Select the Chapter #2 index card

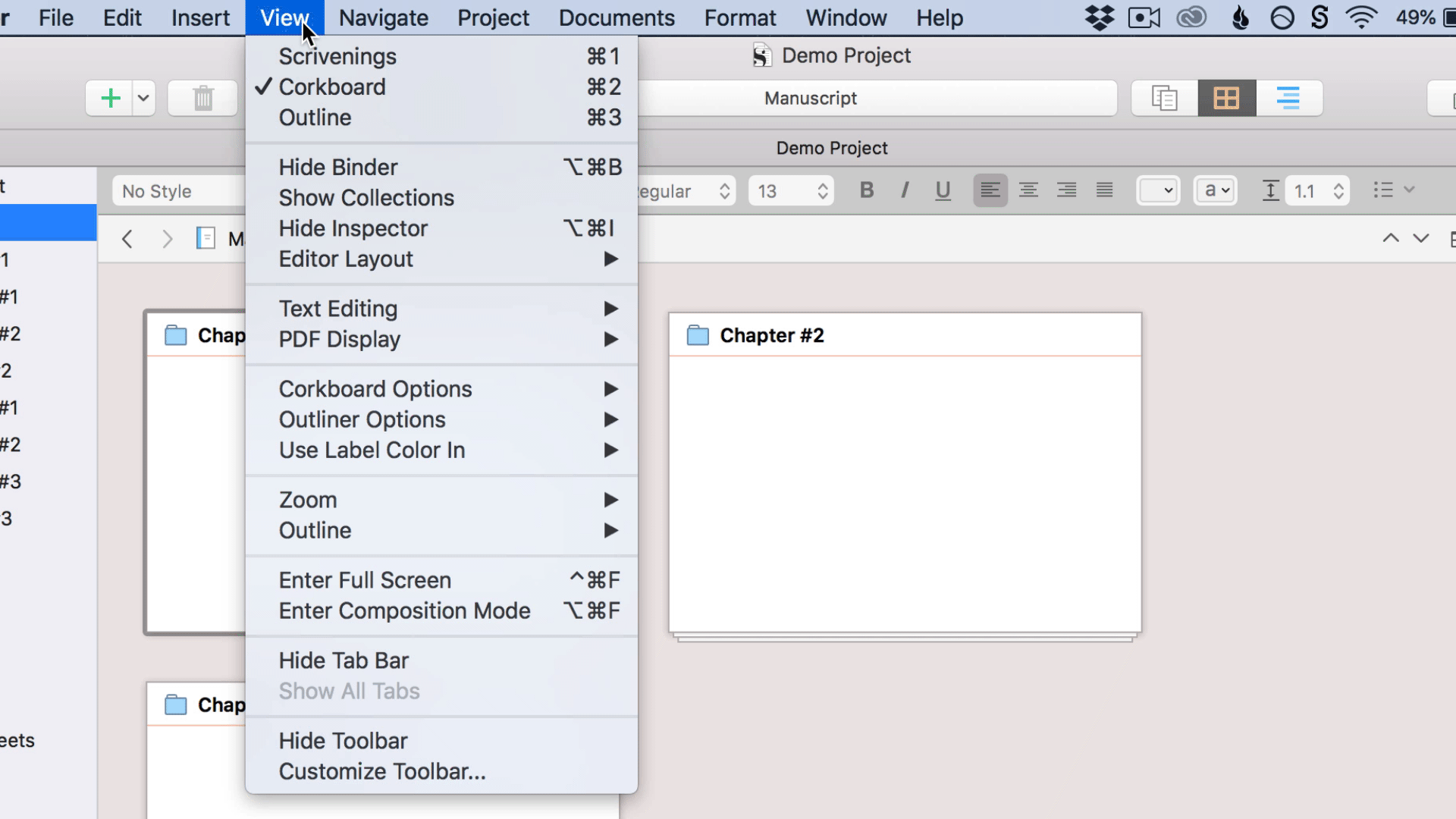tap(905, 472)
